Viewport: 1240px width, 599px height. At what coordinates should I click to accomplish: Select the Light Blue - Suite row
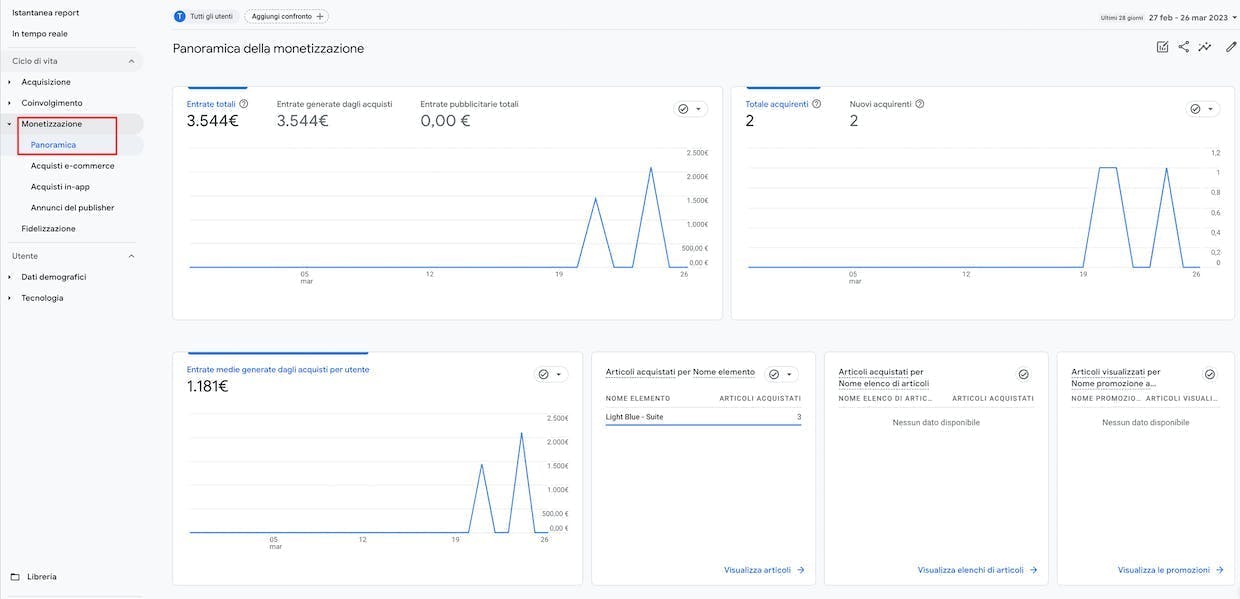[703, 417]
